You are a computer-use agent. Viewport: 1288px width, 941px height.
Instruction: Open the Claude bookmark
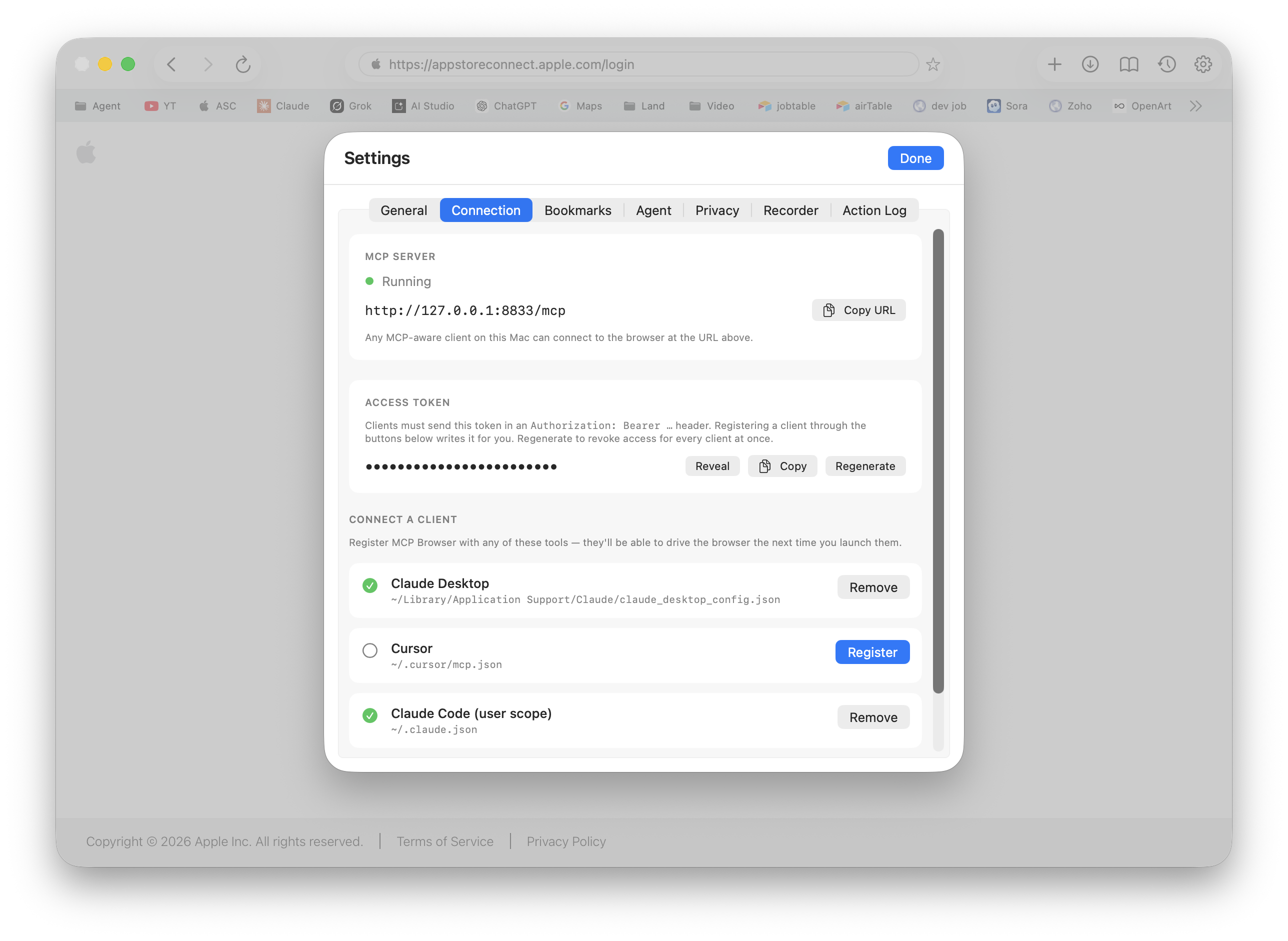point(283,106)
